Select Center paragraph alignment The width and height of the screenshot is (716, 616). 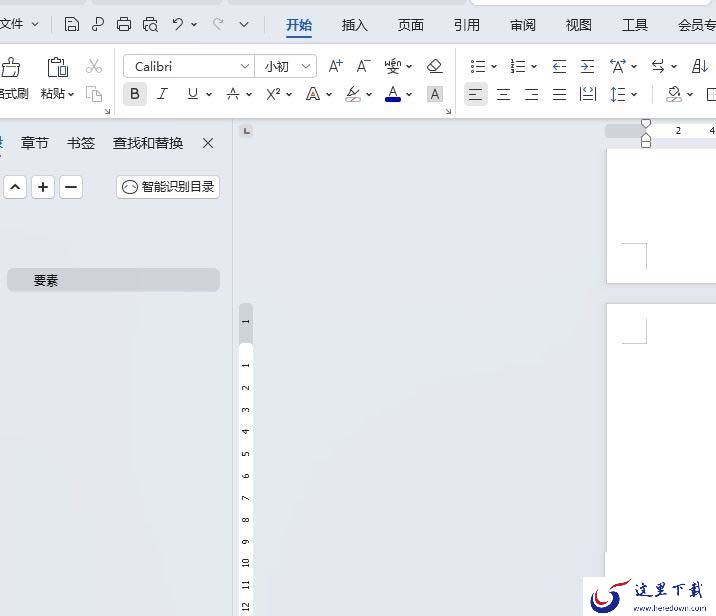(504, 95)
